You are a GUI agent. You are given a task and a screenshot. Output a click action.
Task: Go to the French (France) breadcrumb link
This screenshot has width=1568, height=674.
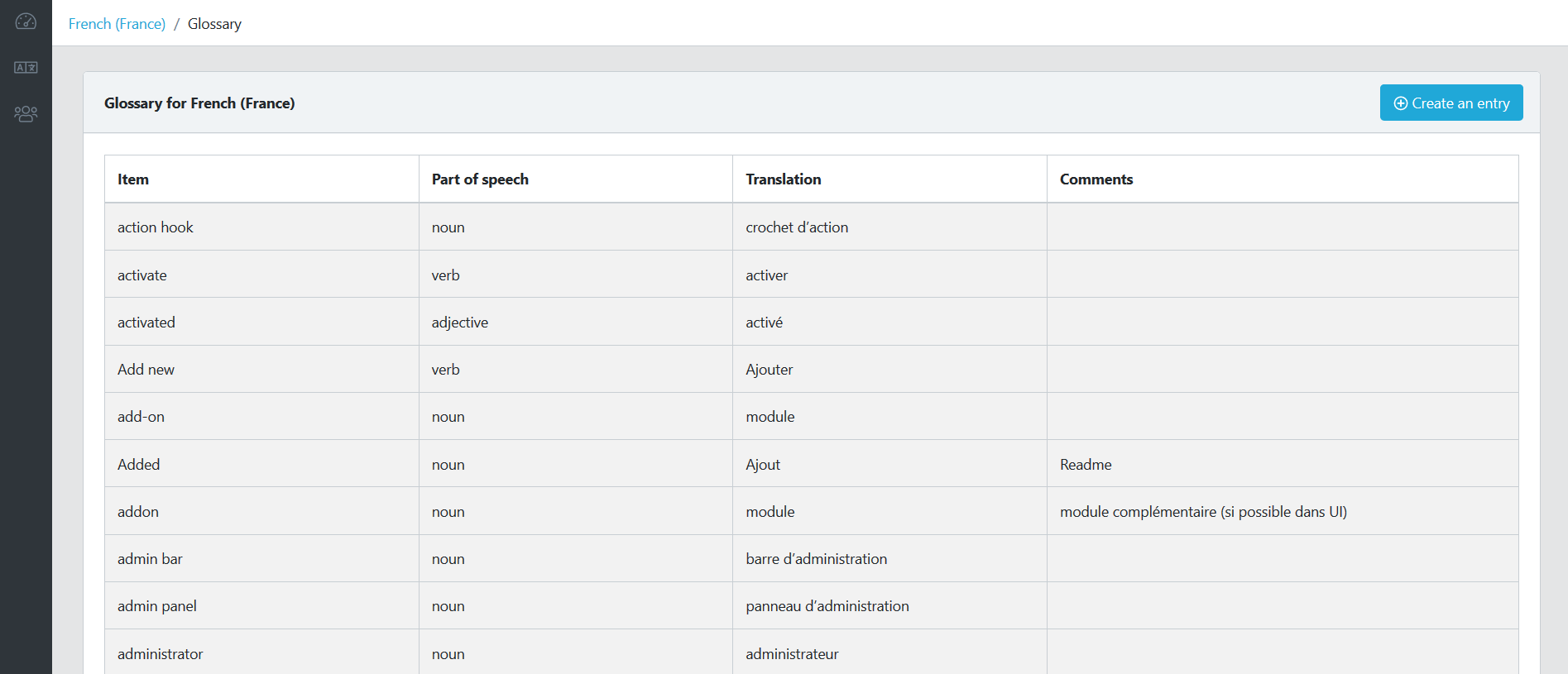click(117, 24)
